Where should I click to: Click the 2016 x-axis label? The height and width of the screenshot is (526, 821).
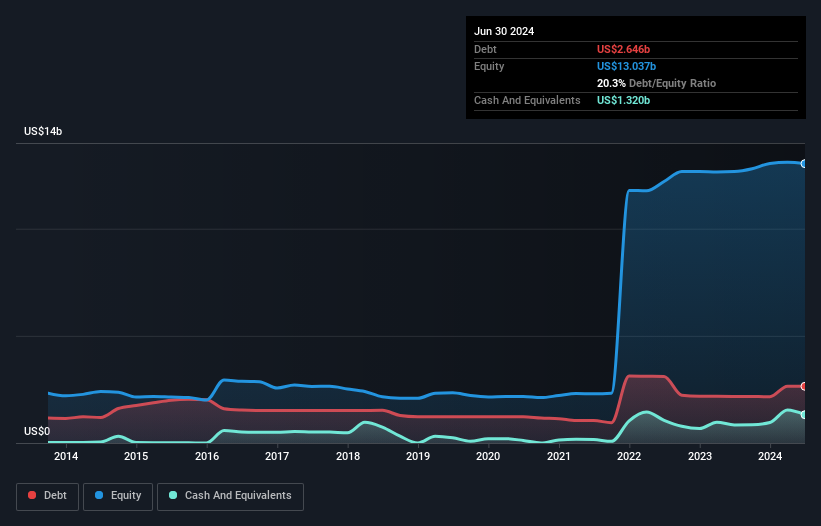tap(207, 456)
